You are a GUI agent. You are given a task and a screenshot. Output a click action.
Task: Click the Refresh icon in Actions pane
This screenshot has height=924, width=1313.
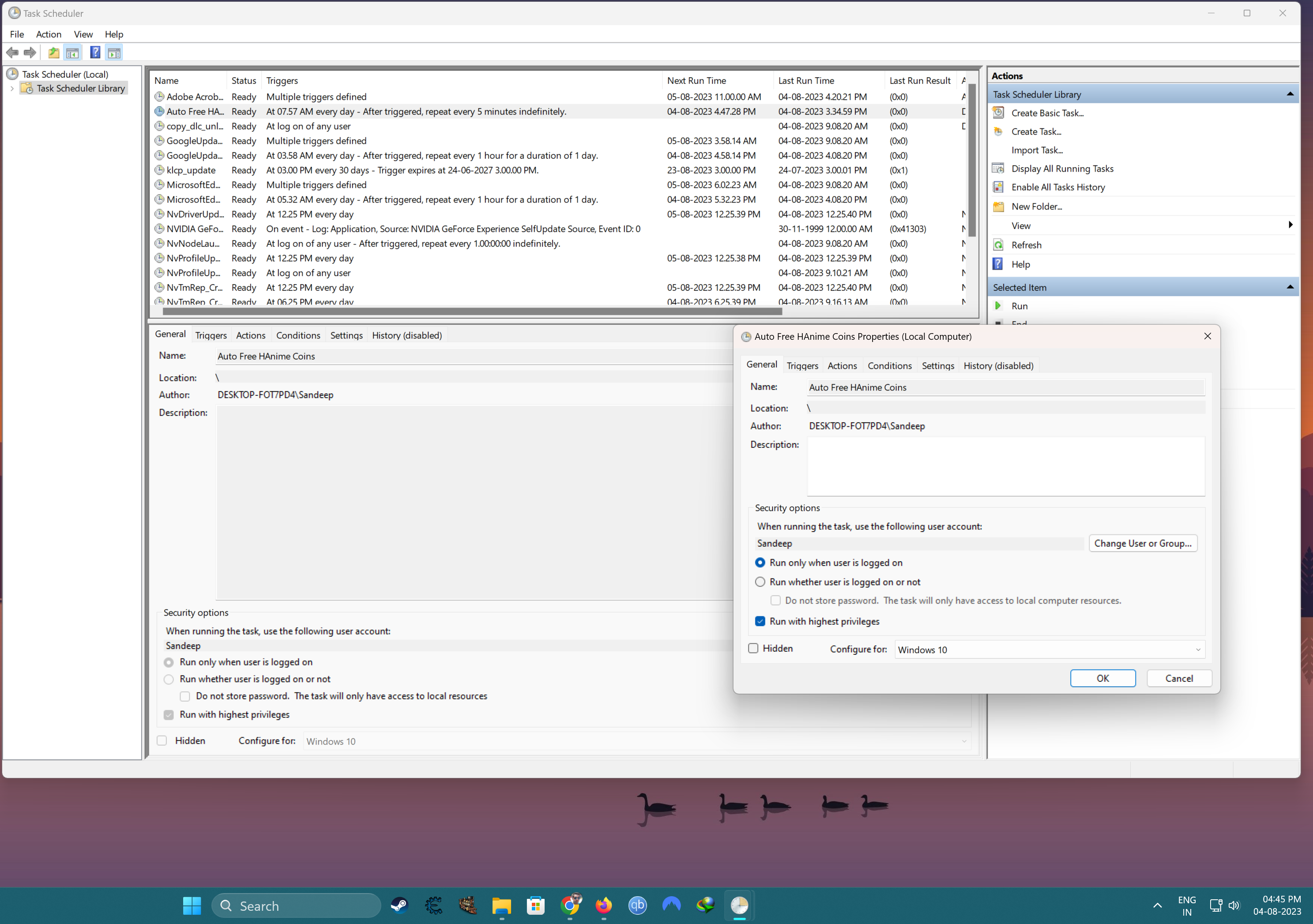tap(998, 245)
